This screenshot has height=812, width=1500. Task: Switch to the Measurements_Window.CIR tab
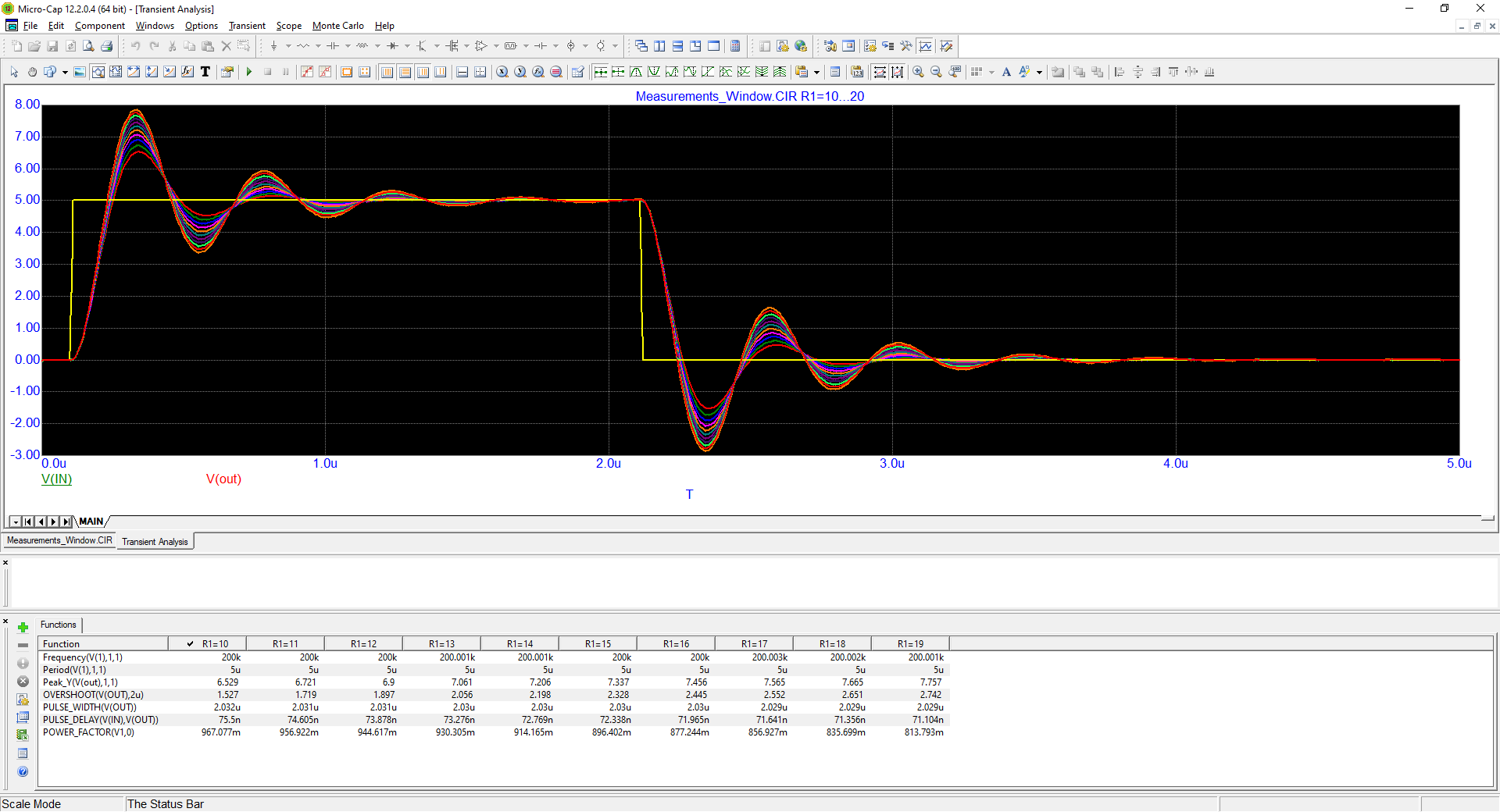pos(59,540)
